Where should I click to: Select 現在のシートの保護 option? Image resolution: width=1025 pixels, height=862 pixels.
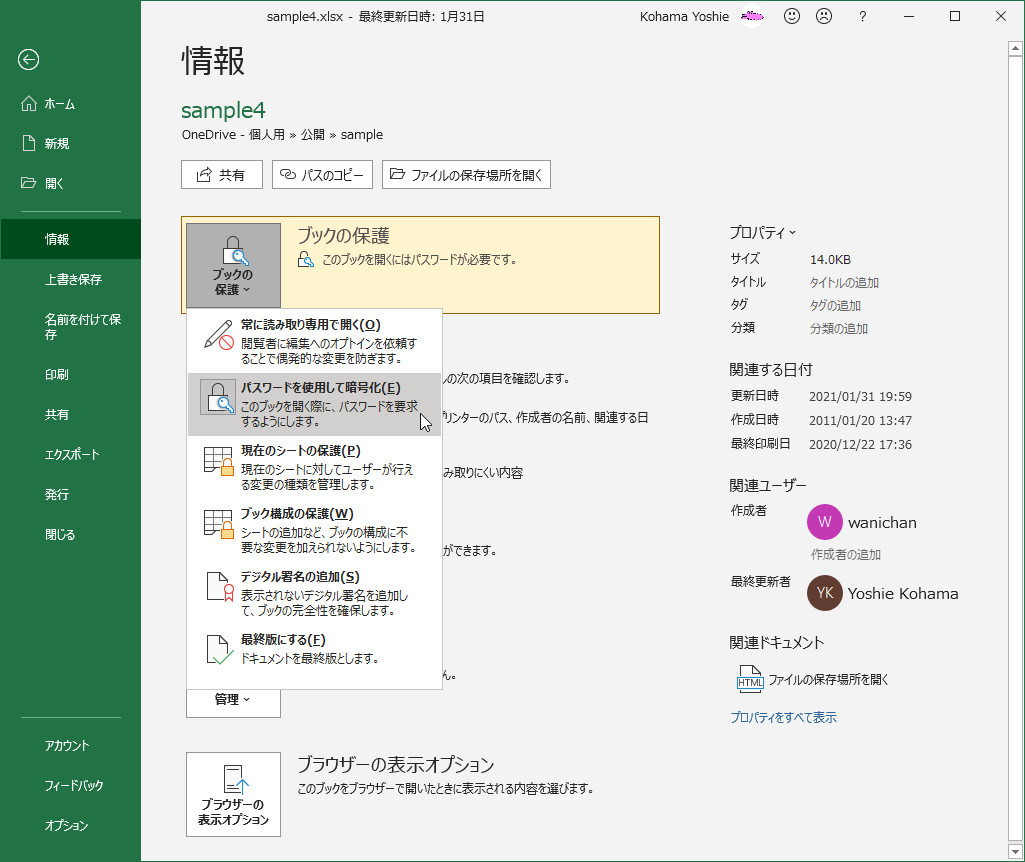(314, 467)
